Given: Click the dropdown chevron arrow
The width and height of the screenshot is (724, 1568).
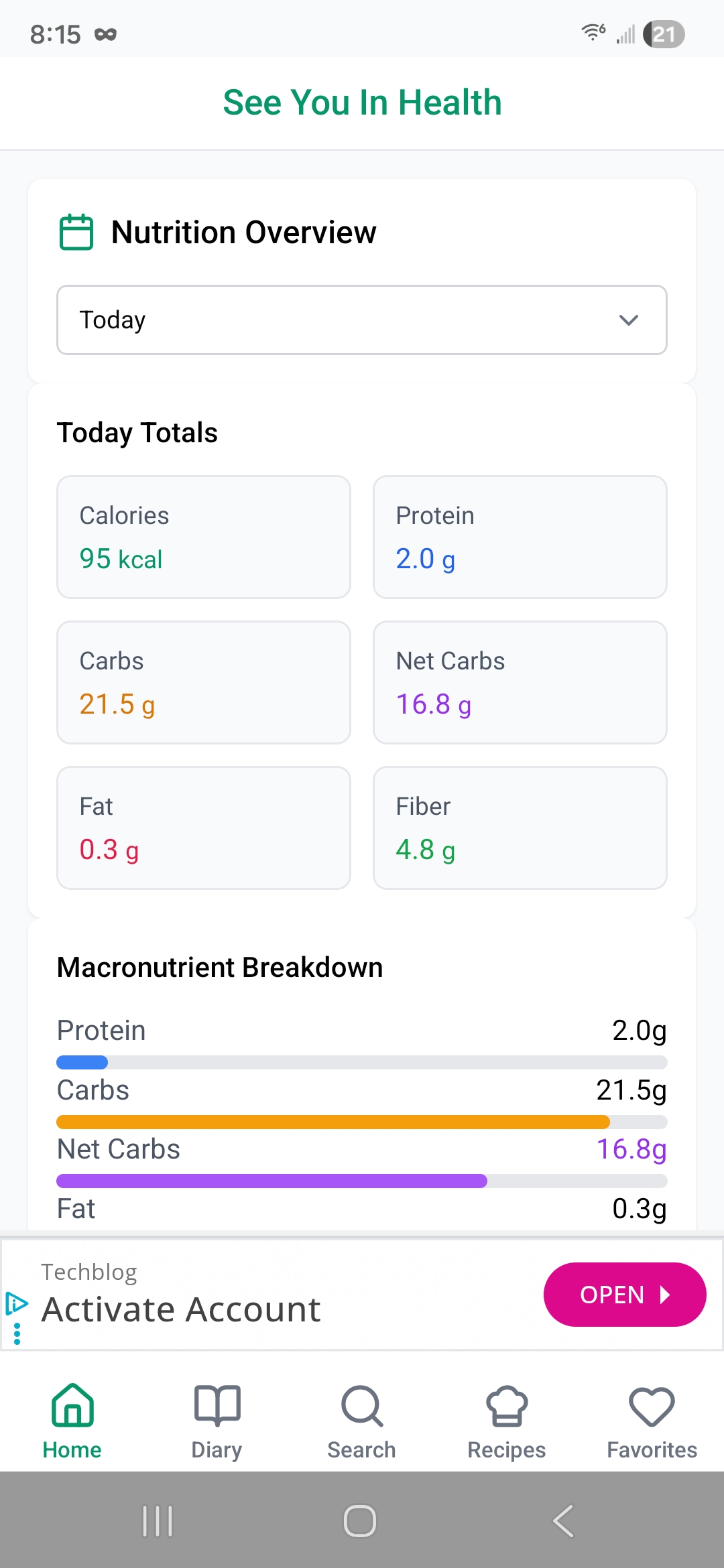Looking at the screenshot, I should pos(628,320).
